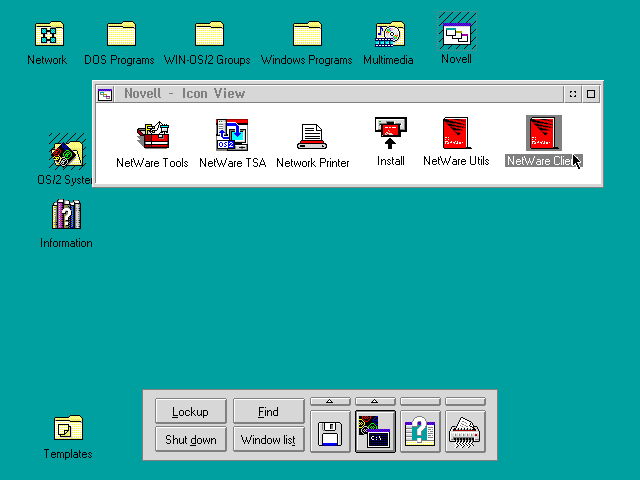640x480 pixels.
Task: Open empty drawer above the Shredder icon
Action: click(x=465, y=402)
